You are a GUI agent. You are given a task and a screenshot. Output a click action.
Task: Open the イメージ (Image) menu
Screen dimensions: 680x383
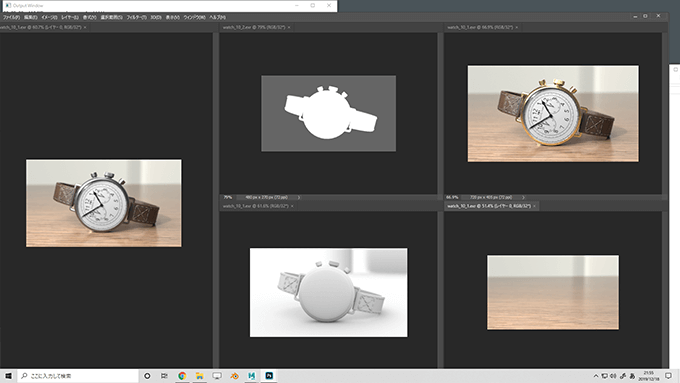tap(49, 17)
